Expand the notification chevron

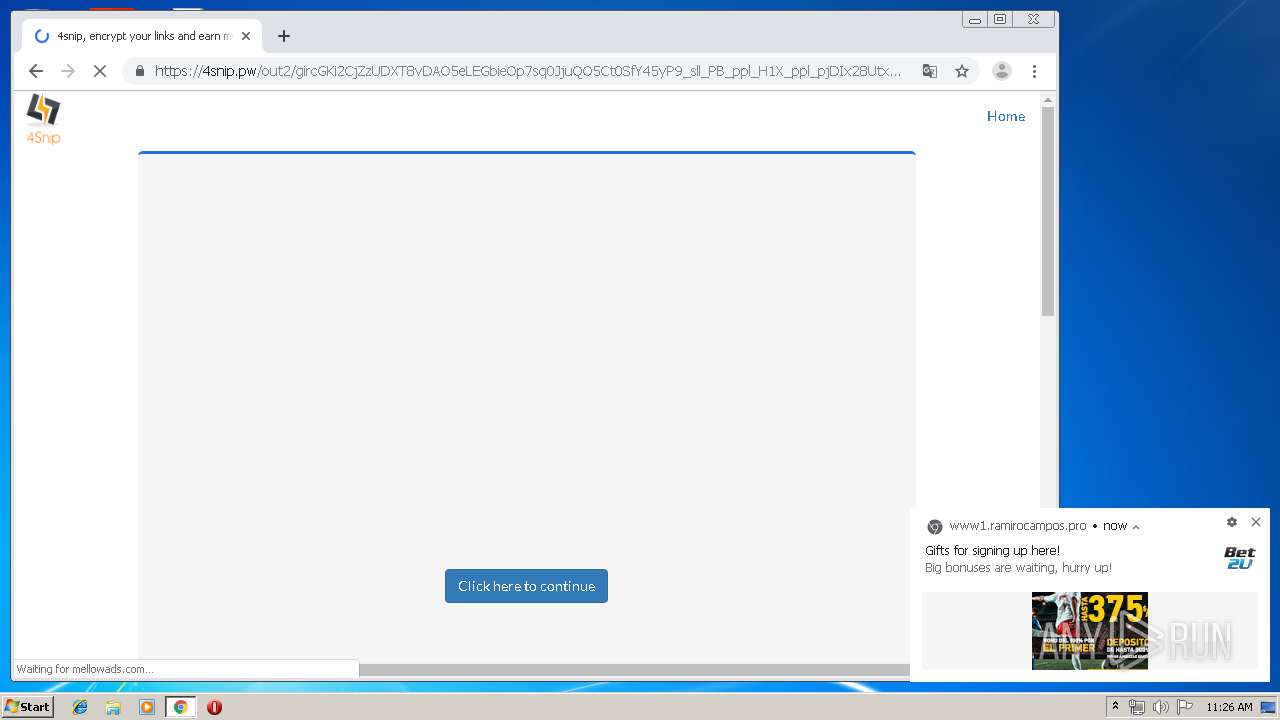pyautogui.click(x=1136, y=527)
